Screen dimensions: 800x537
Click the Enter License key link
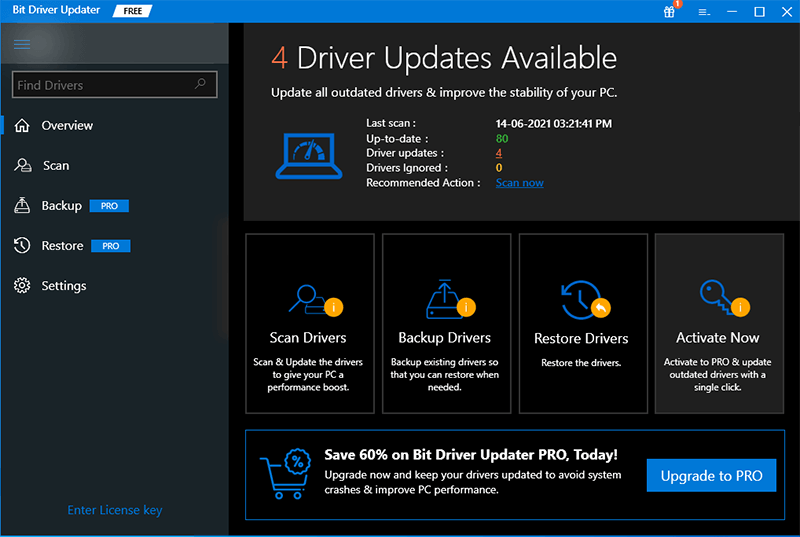(x=114, y=510)
